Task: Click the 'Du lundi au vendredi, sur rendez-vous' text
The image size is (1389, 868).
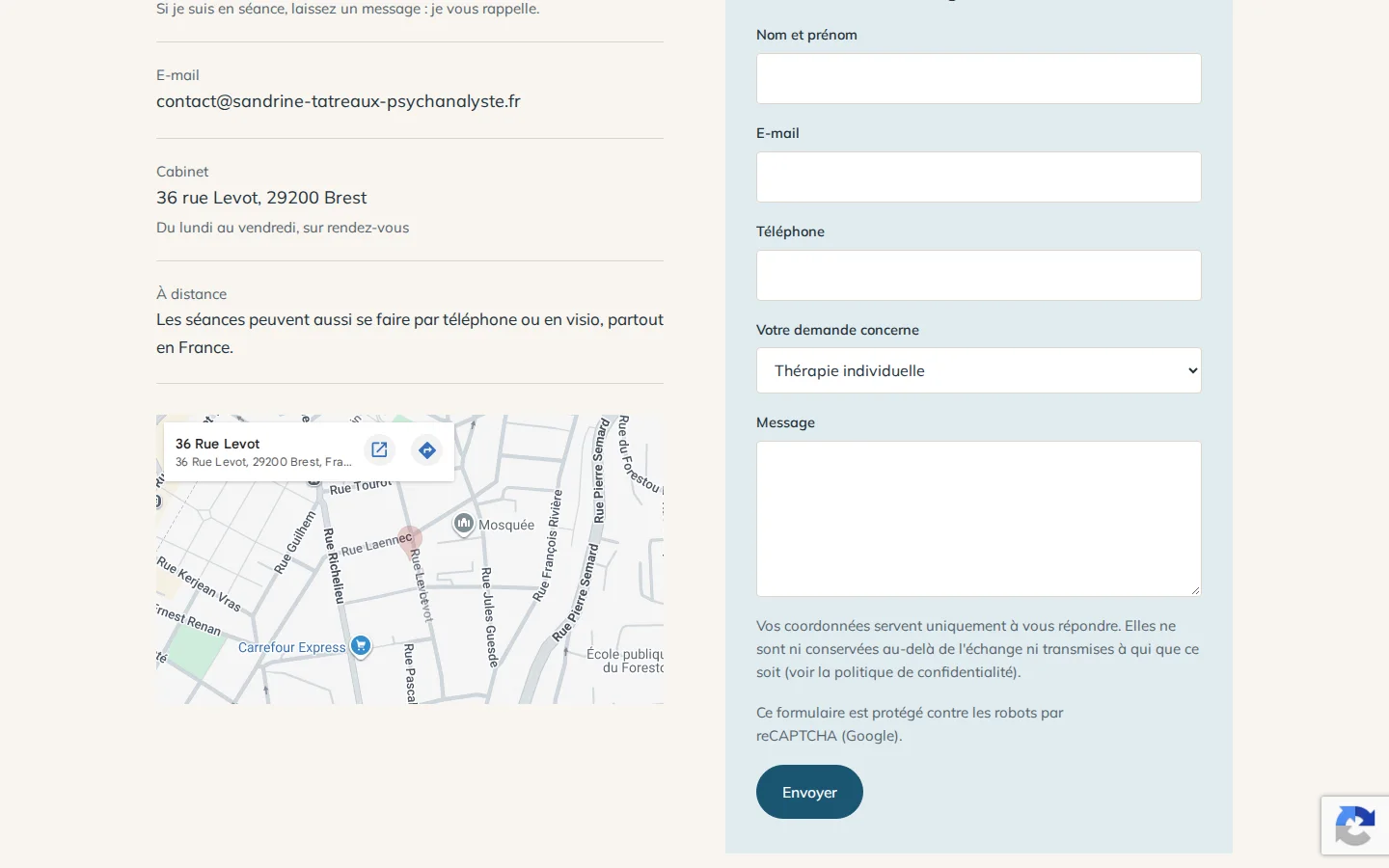Action: (x=283, y=228)
